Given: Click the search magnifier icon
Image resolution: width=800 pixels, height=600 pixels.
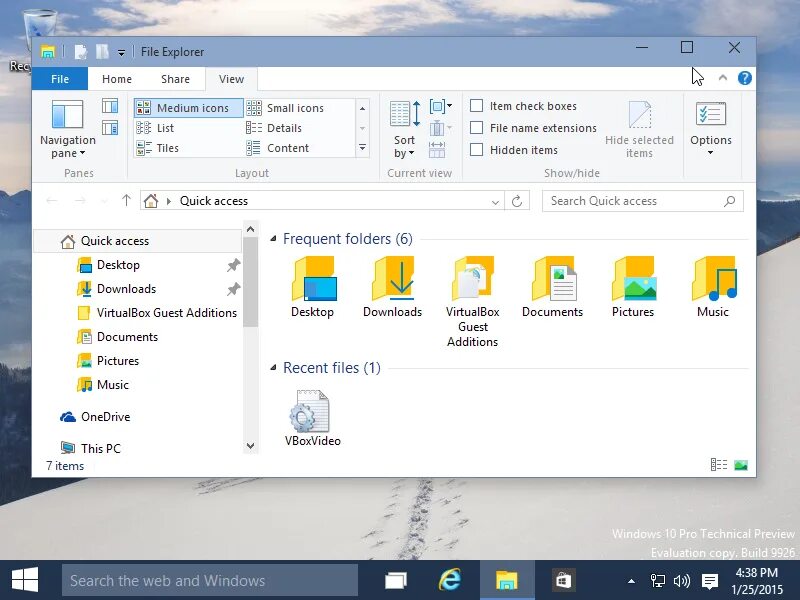Looking at the screenshot, I should pyautogui.click(x=730, y=201).
